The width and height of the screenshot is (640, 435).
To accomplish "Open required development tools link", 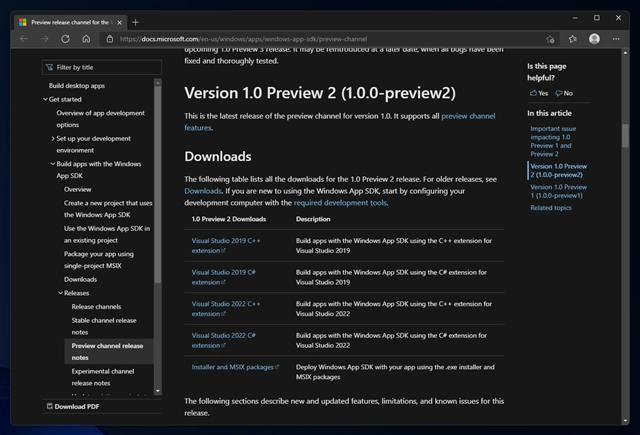I will (340, 203).
